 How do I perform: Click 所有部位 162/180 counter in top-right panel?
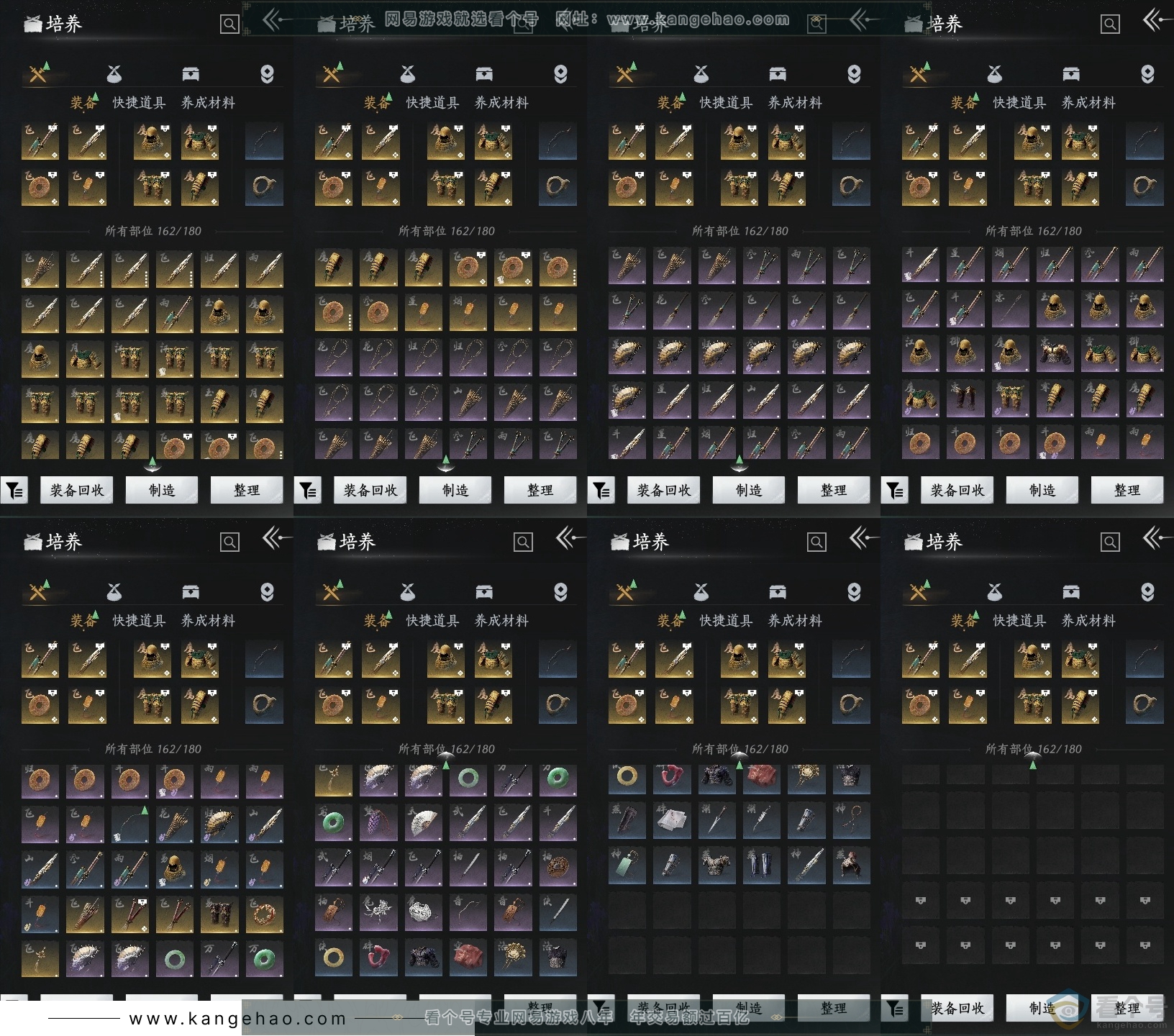1033,231
